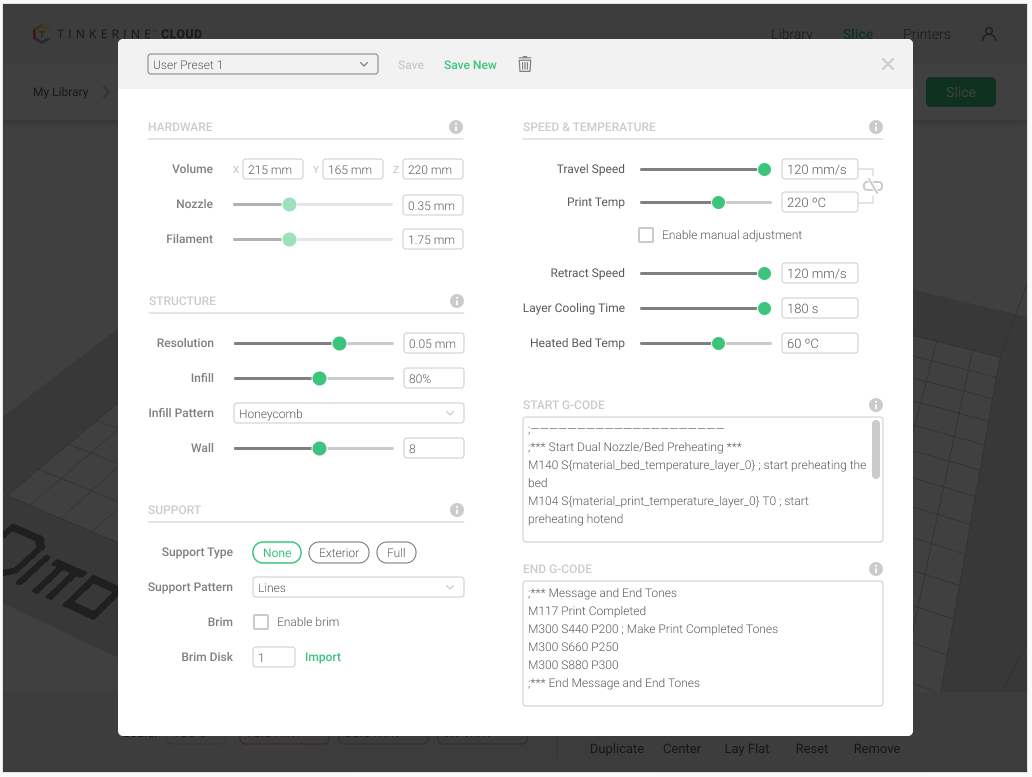
Task: Click the Heated Bed Temp 60 °C field
Action: click(819, 343)
